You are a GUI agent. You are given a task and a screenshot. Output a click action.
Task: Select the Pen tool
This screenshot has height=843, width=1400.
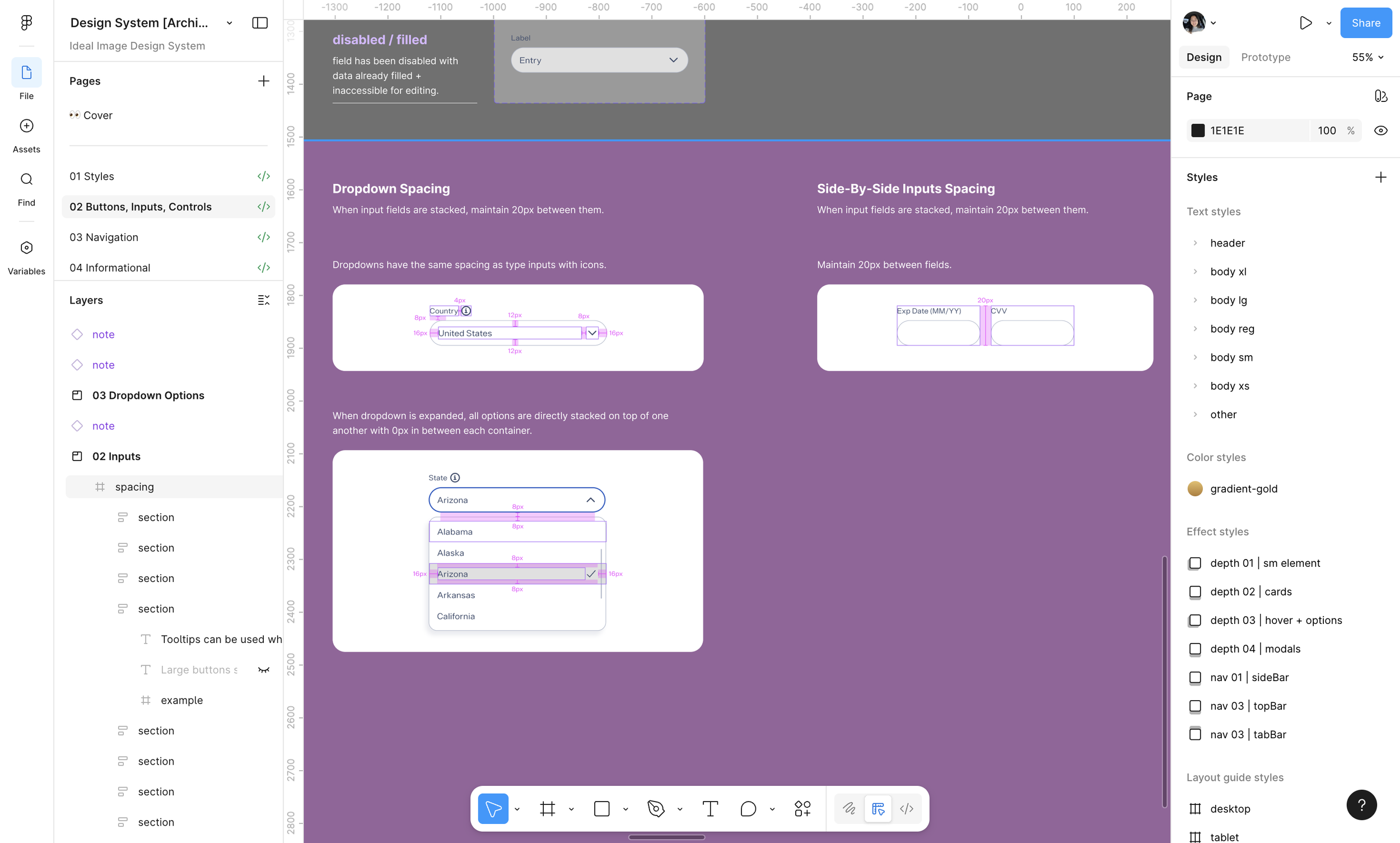(655, 808)
